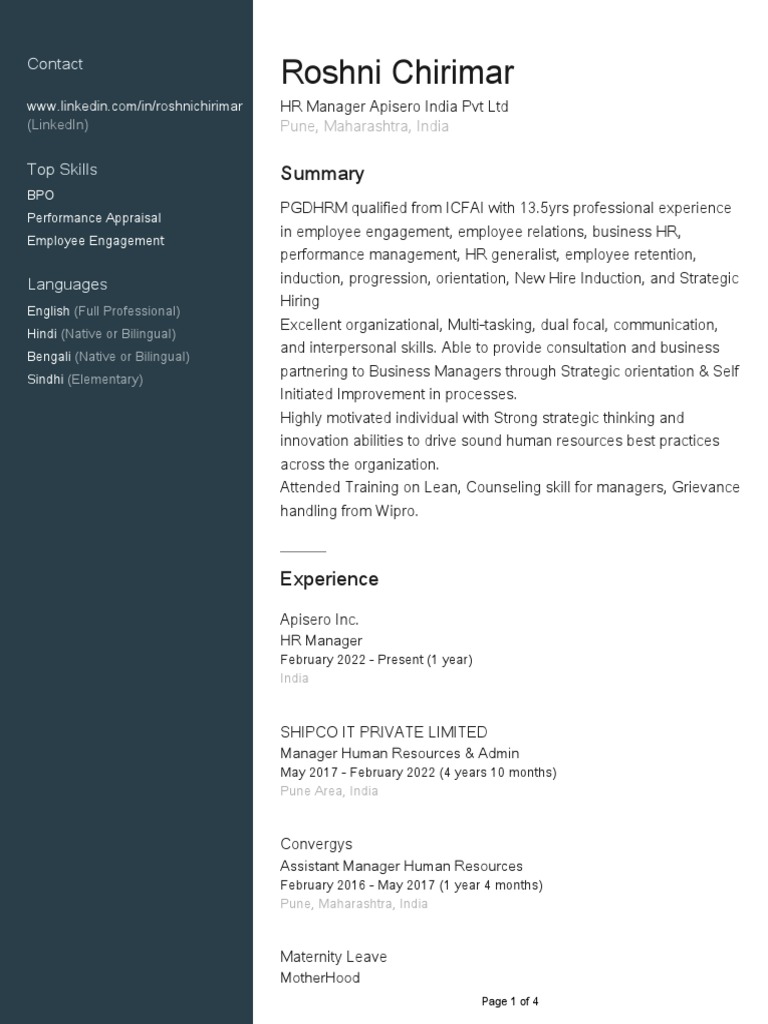The image size is (768, 1024).
Task: Select Performance Appraisal skill text
Action: click(94, 218)
